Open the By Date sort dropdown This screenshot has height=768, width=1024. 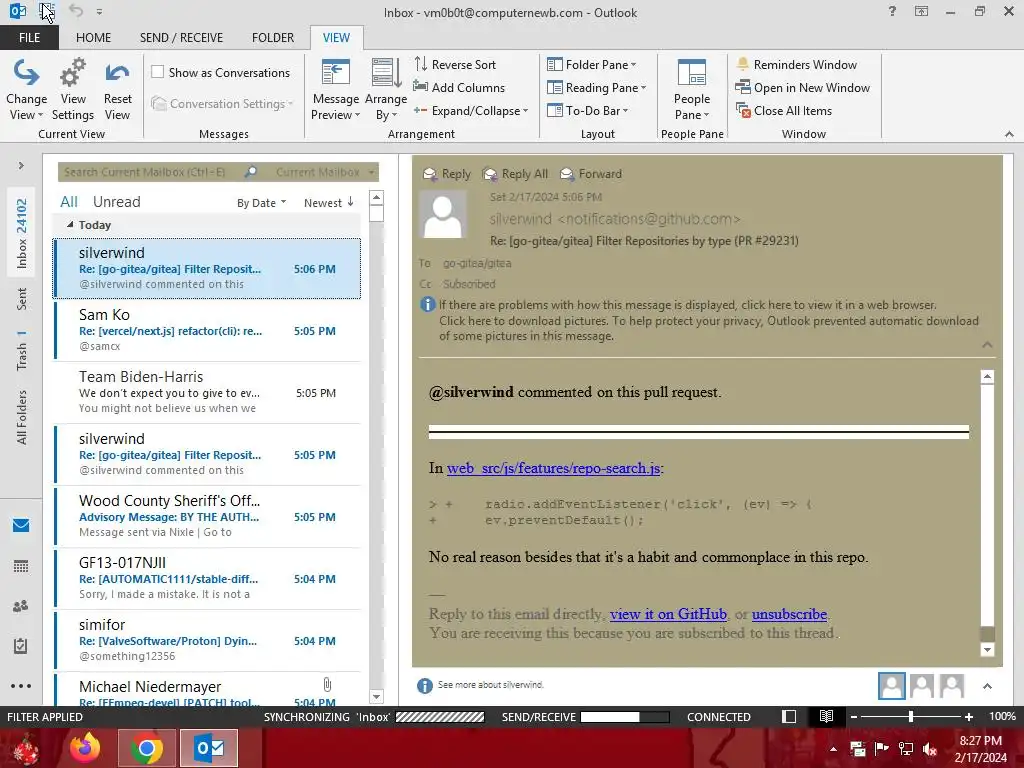click(x=261, y=202)
